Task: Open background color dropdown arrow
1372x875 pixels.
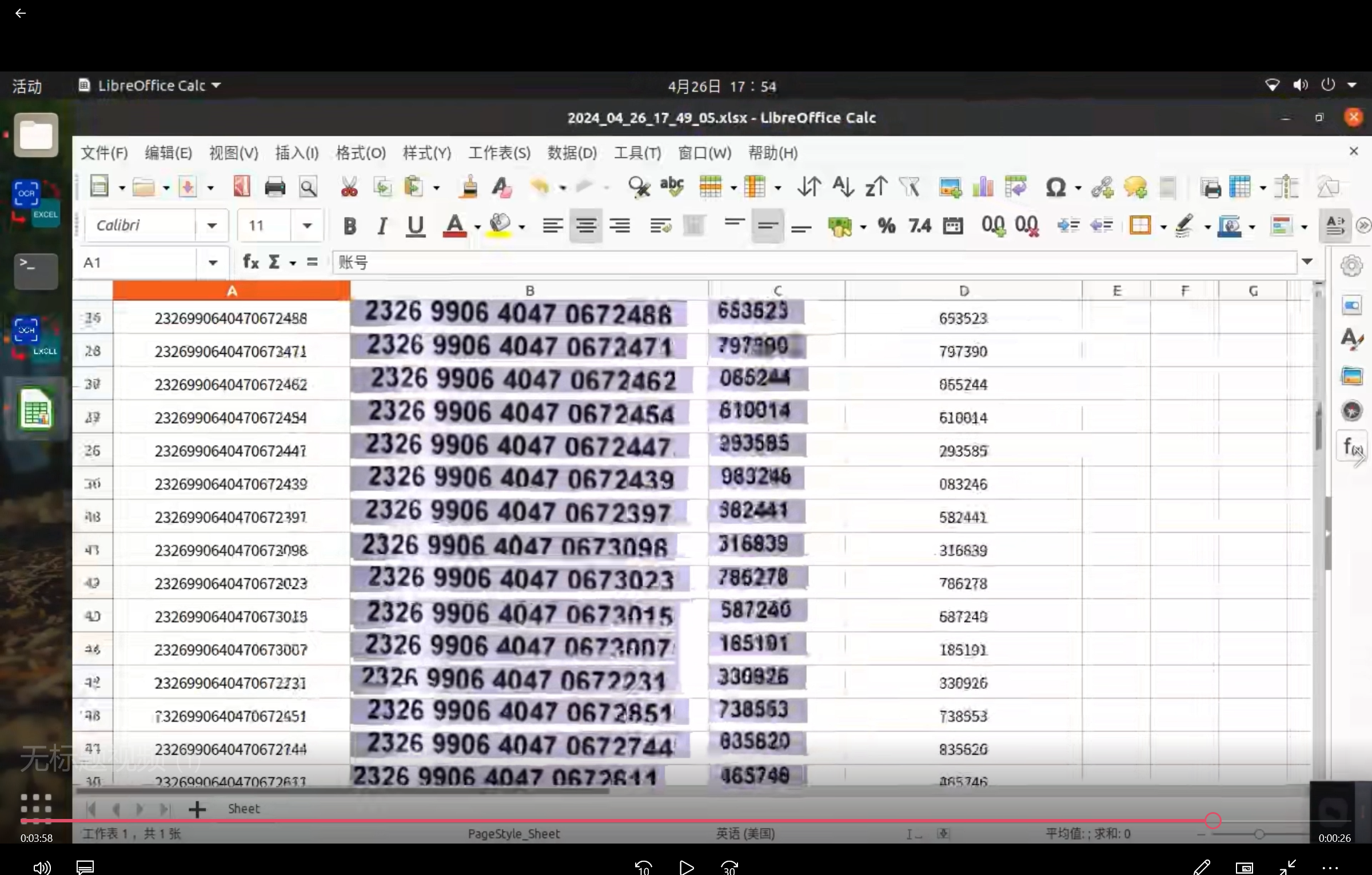Action: (522, 227)
